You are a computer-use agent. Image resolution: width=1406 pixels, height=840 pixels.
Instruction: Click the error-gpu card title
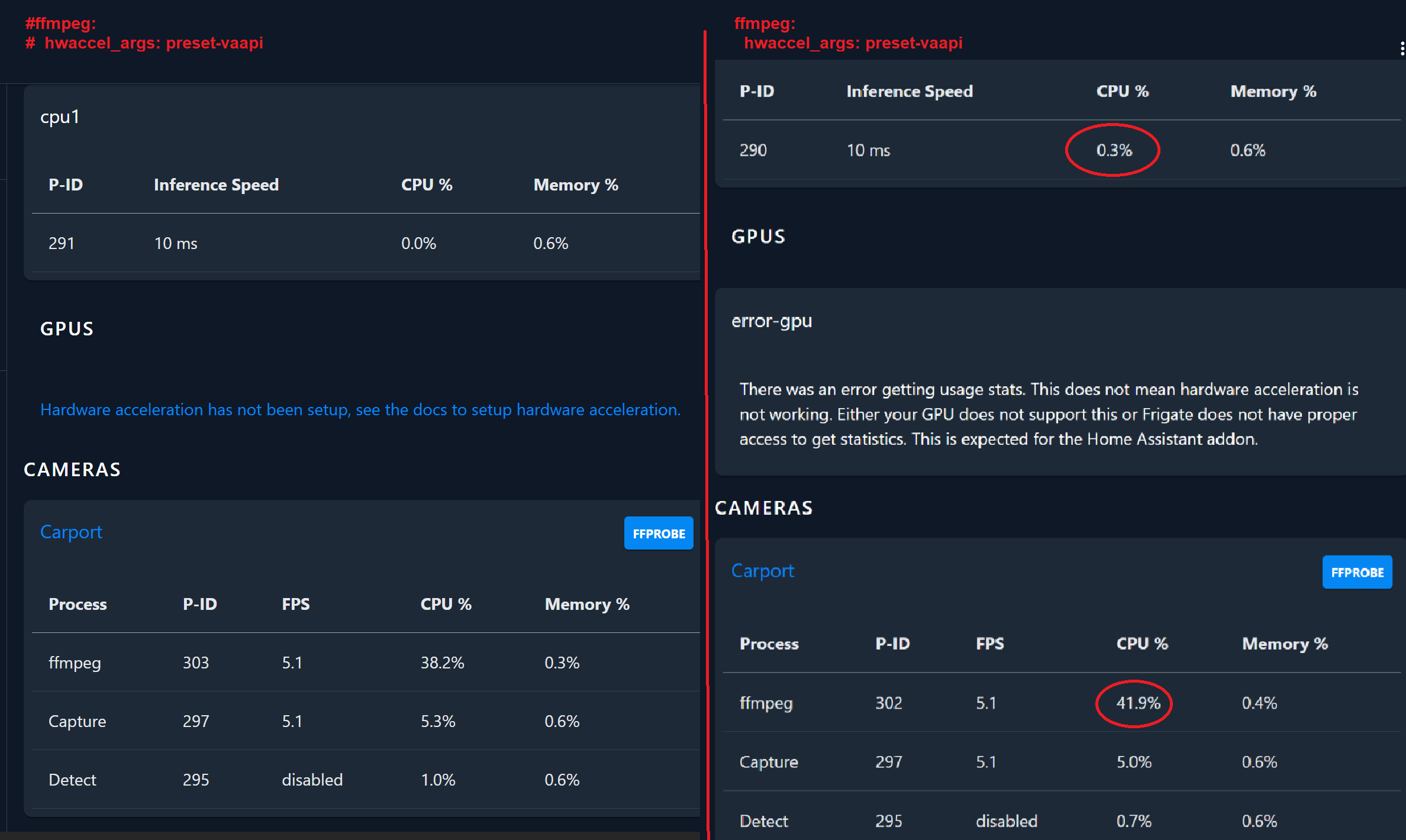pos(772,321)
